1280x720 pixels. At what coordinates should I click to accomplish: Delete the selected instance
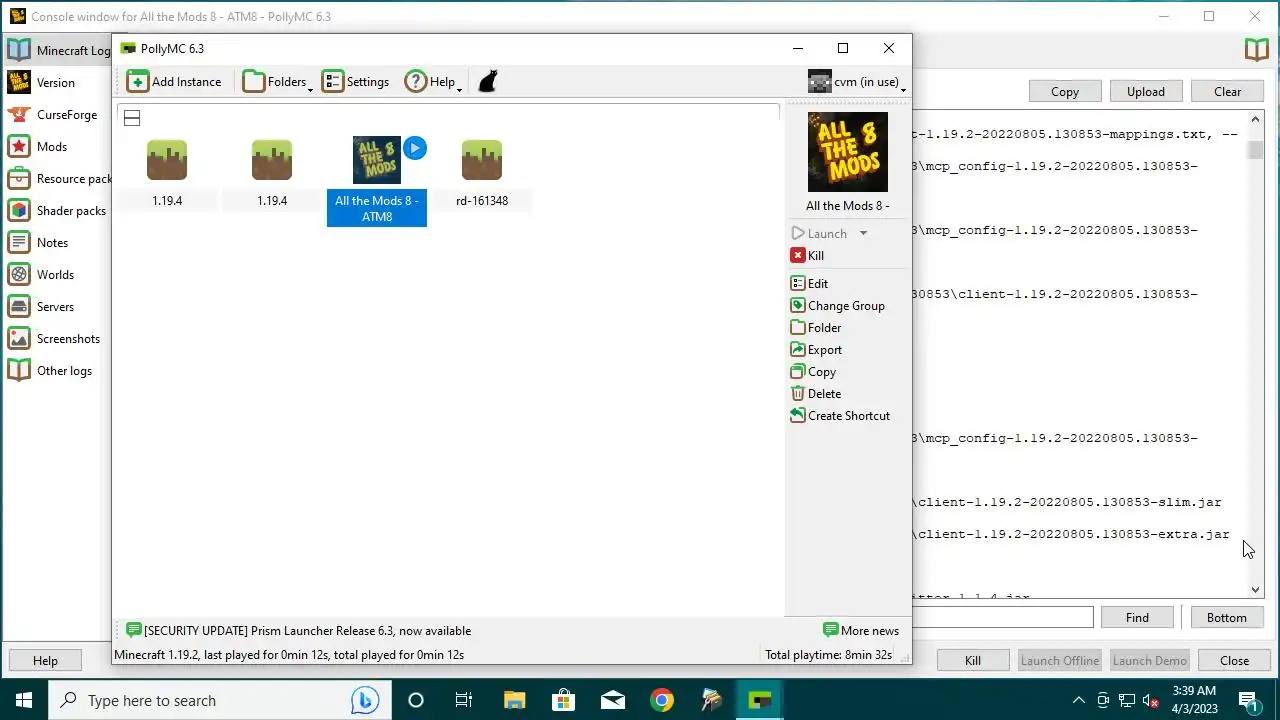tap(816, 394)
